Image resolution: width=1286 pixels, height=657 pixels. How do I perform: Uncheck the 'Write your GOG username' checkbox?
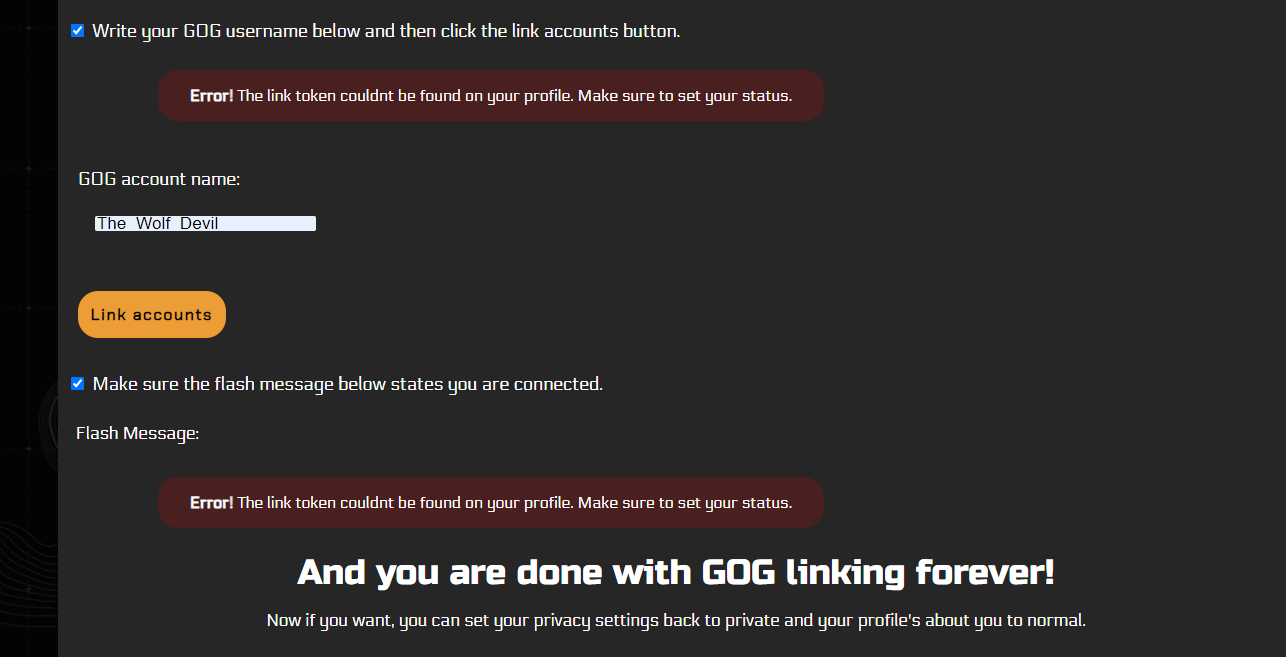(77, 31)
